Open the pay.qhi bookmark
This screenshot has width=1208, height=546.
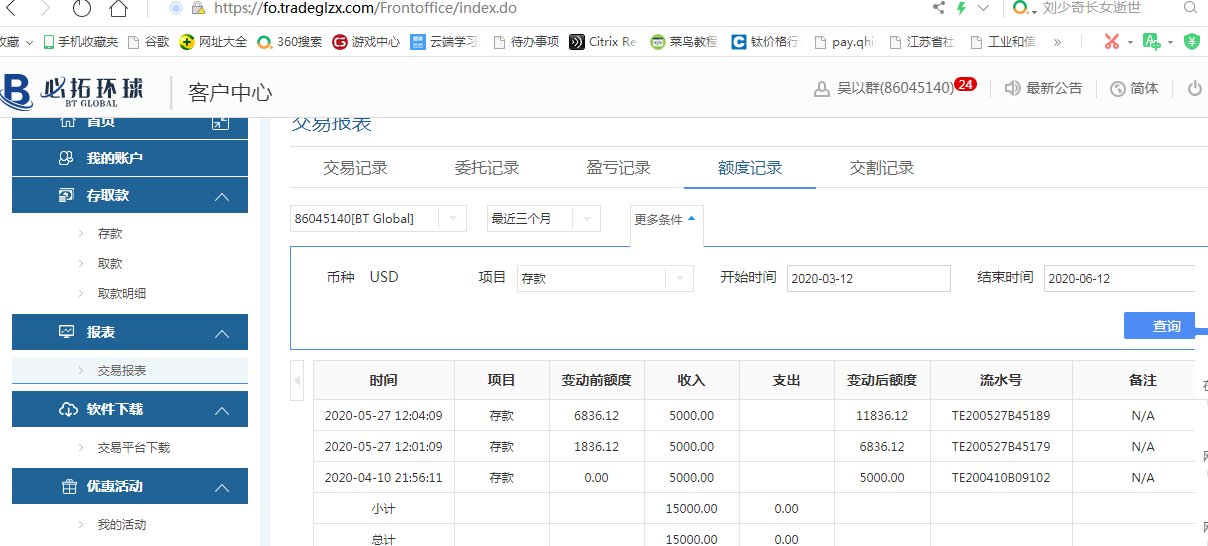click(x=846, y=42)
